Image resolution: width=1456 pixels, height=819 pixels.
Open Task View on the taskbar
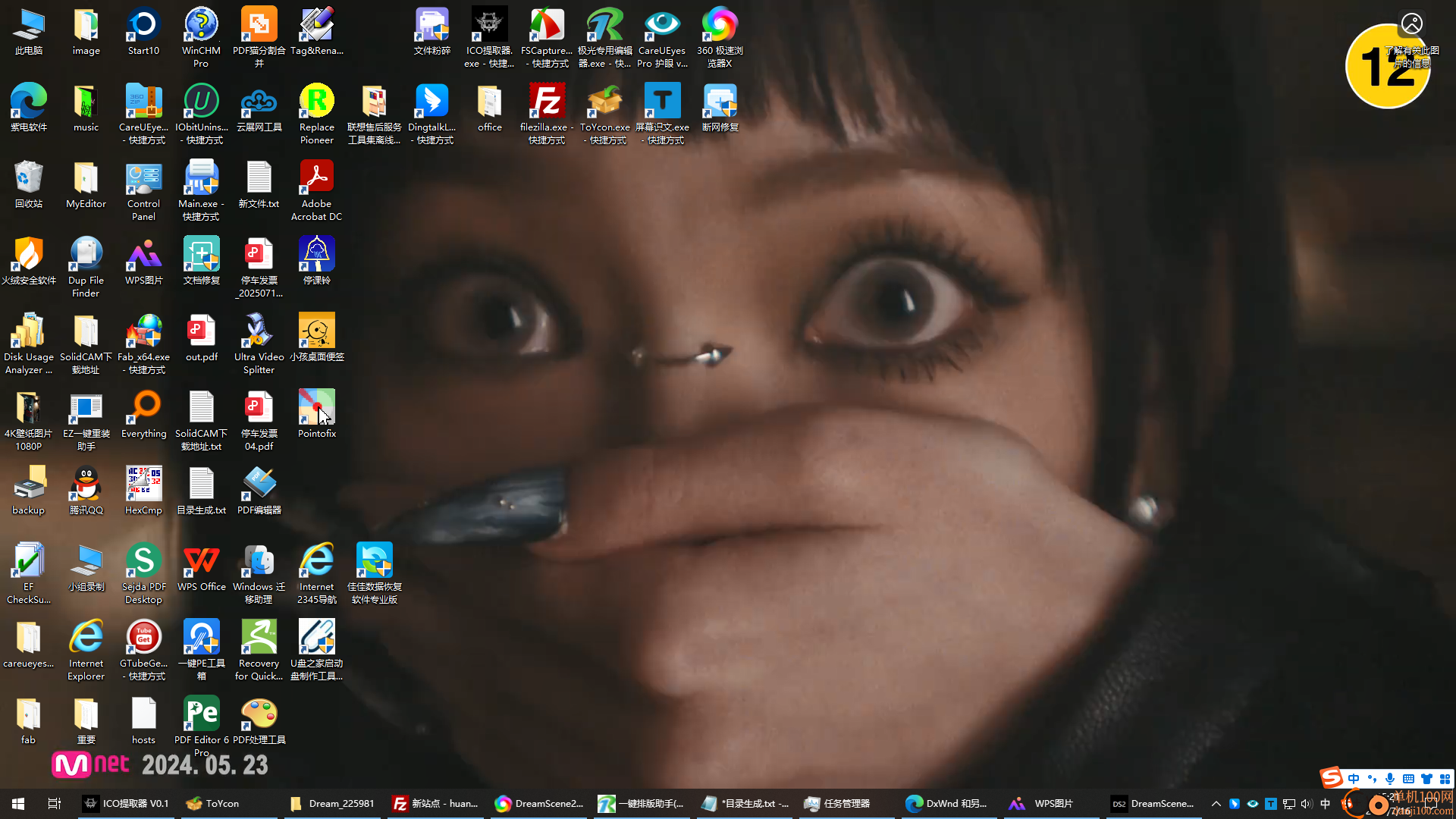(x=54, y=803)
